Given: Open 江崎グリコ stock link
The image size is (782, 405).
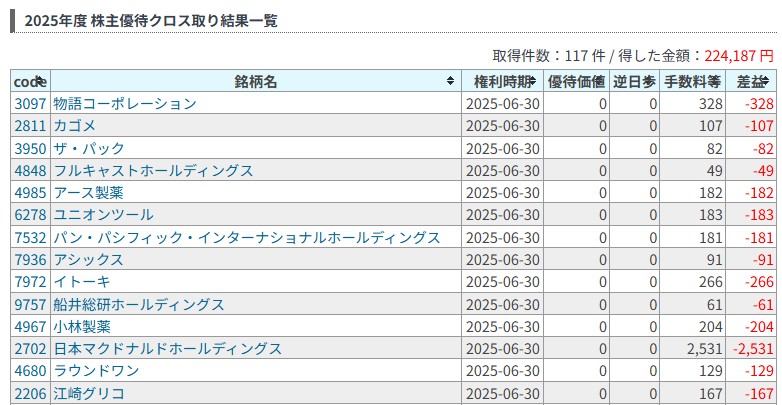Looking at the screenshot, I should coord(89,394).
